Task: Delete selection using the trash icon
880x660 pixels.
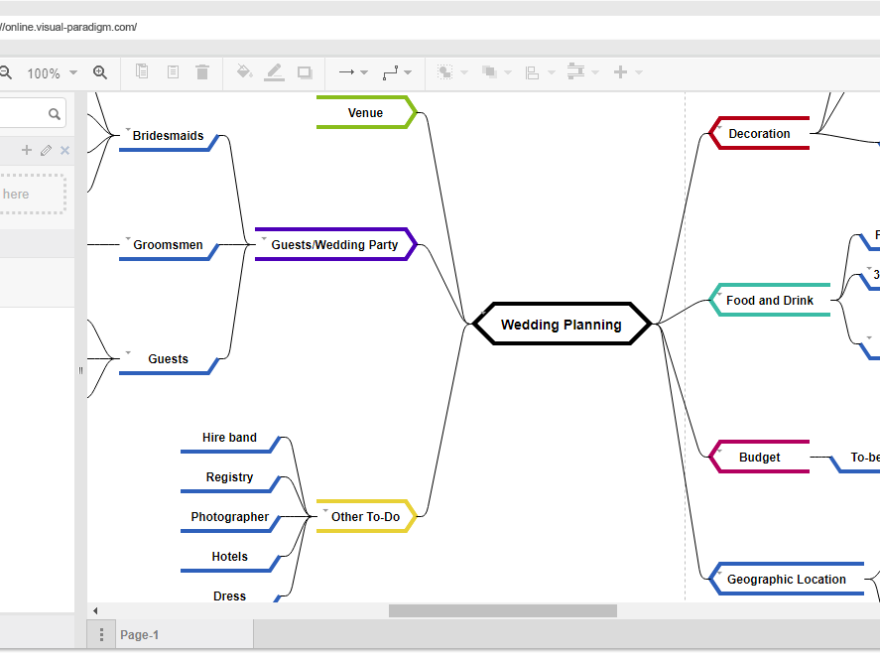Action: [x=202, y=72]
